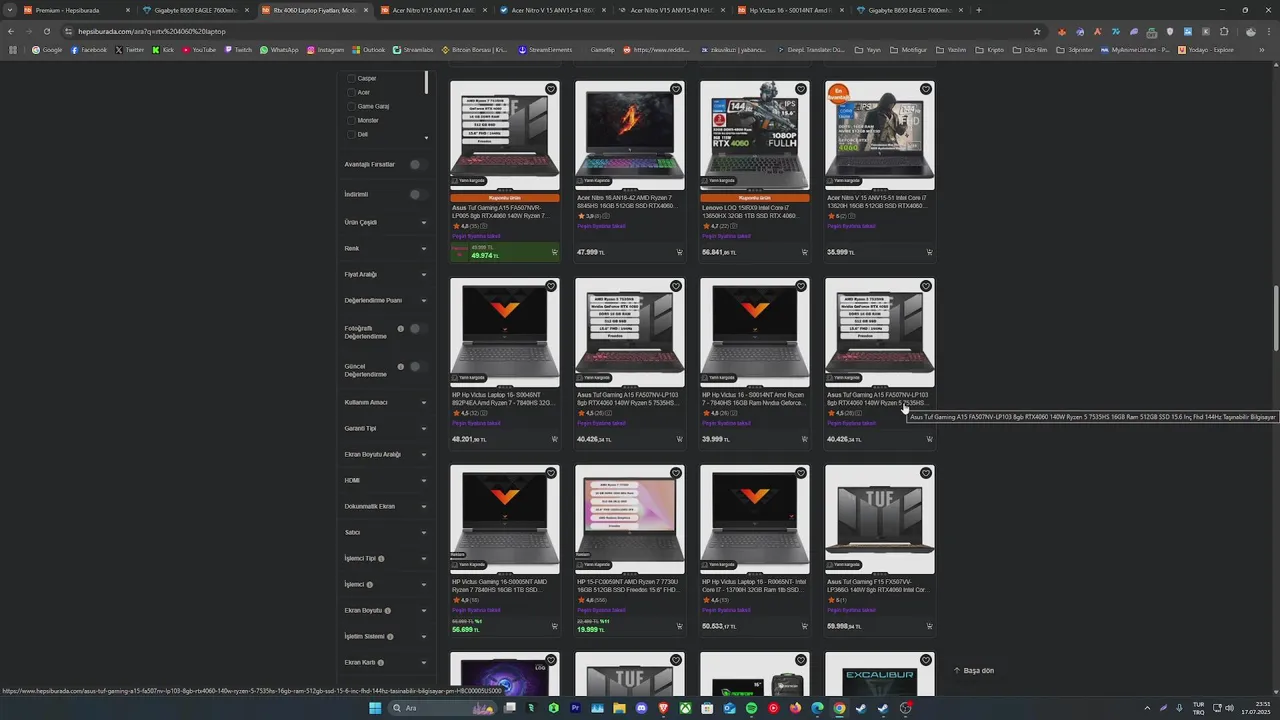
Task: Open the Kullanım Amacı dropdown
Action: click(x=386, y=402)
